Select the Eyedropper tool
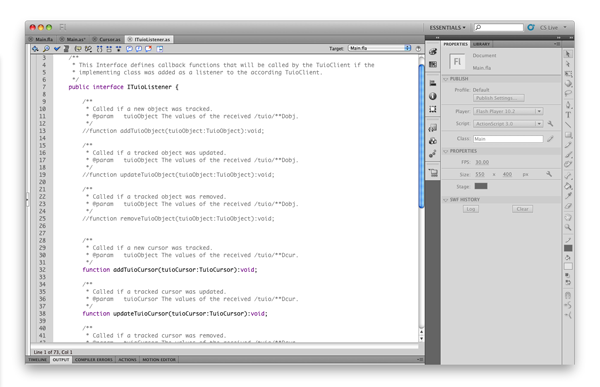The width and height of the screenshot is (600, 387). pyautogui.click(x=568, y=196)
